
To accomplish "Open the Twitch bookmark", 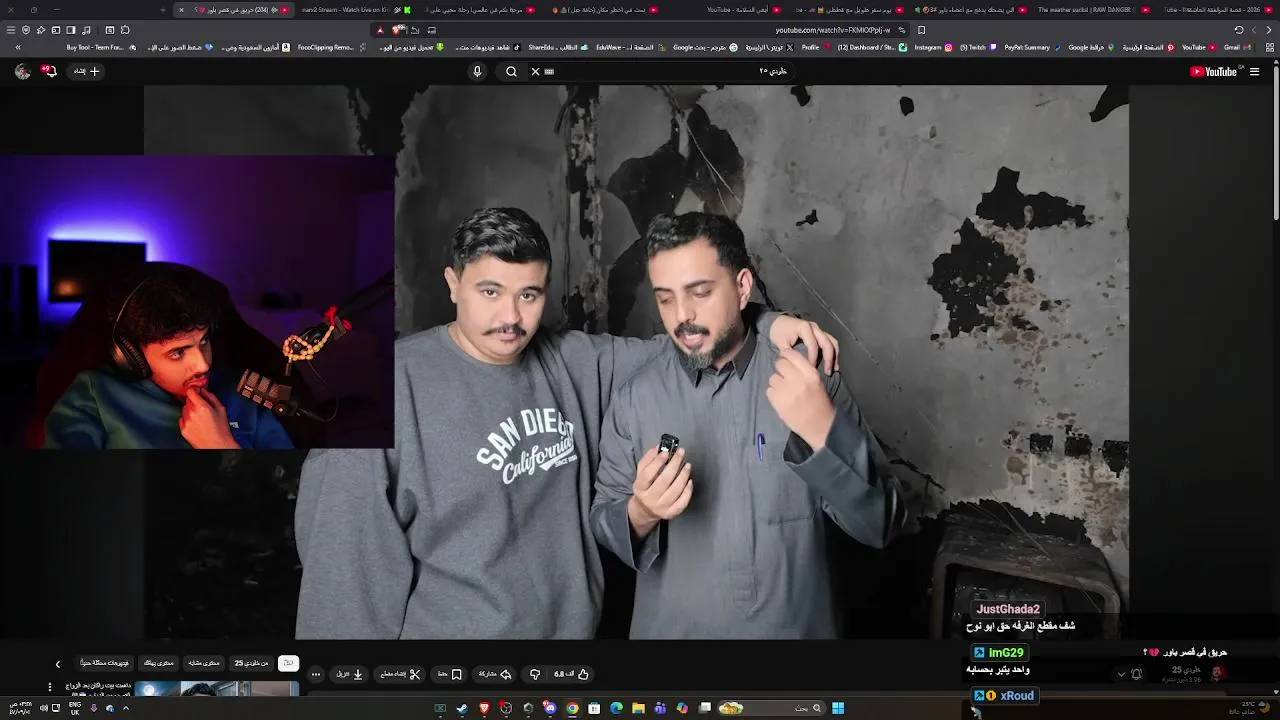I will (977, 47).
